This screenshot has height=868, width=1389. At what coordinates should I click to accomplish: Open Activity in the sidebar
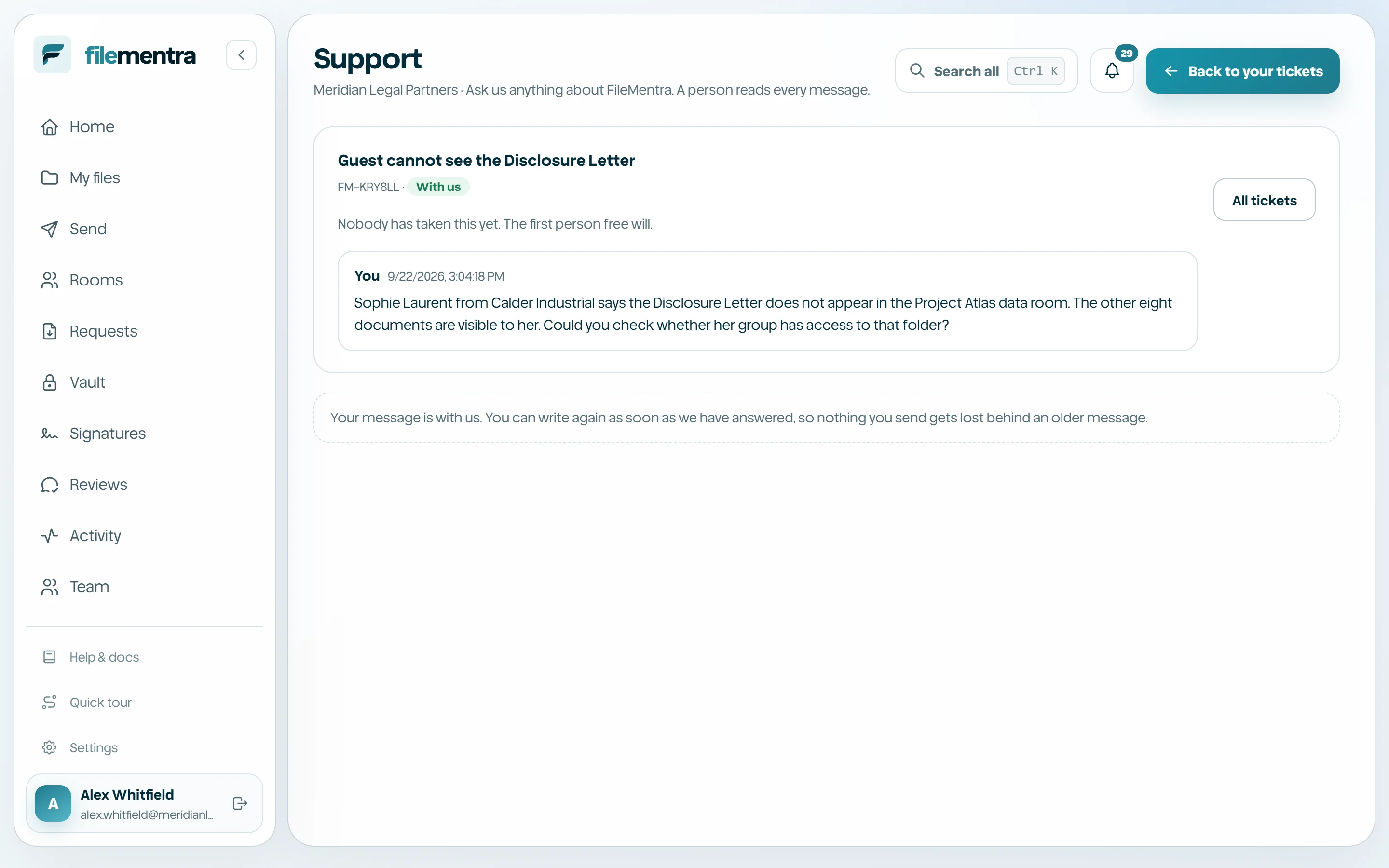[x=144, y=536]
